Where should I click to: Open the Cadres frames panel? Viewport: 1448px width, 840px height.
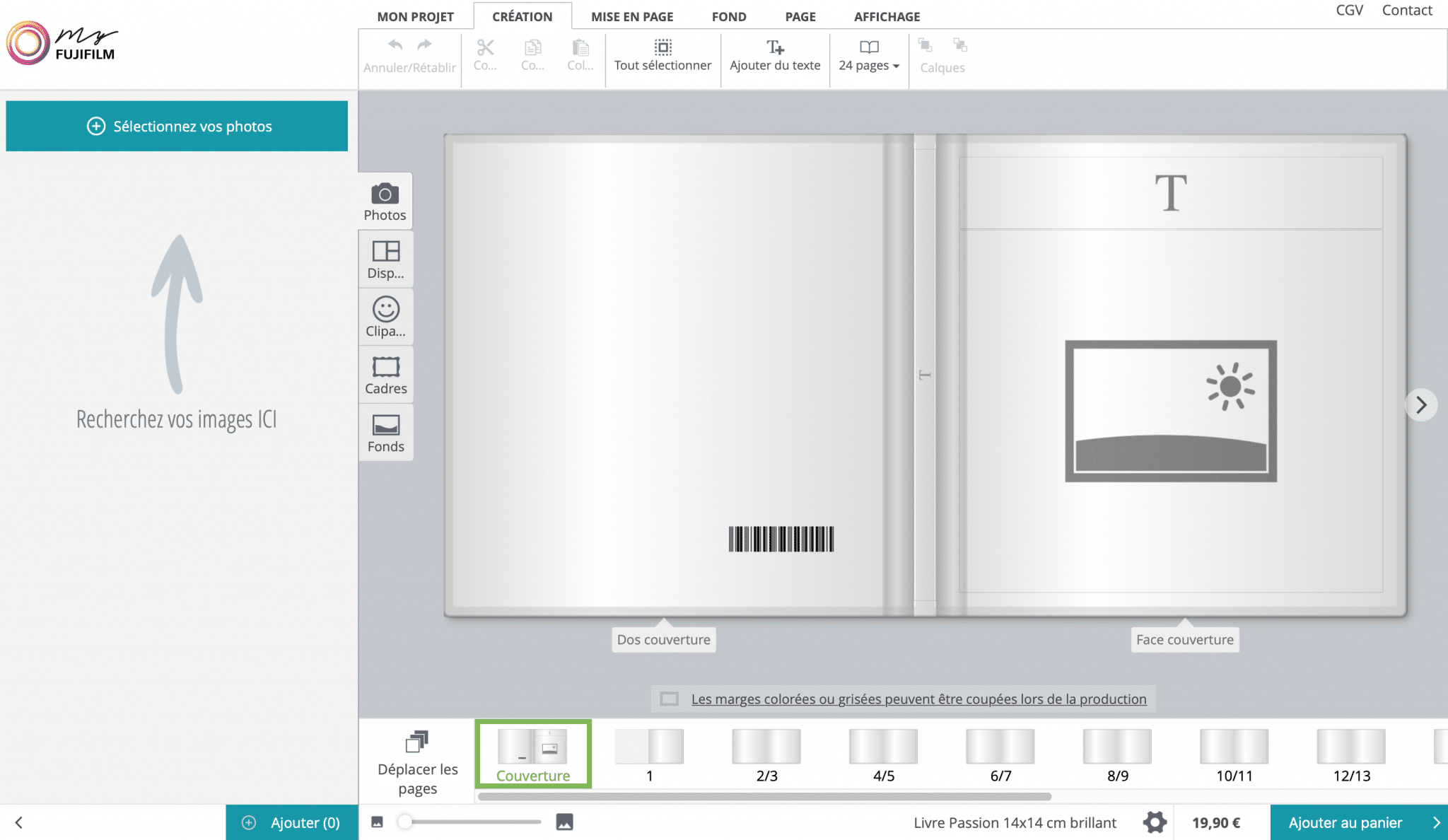click(x=385, y=375)
